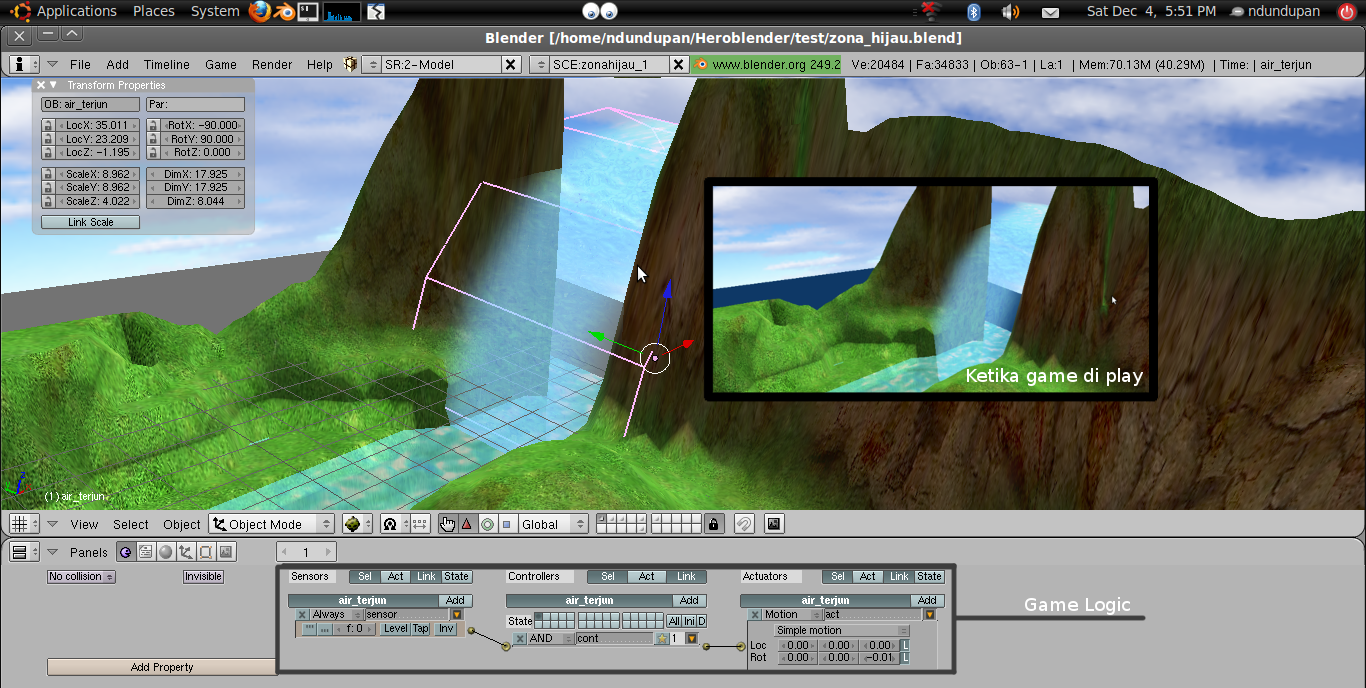
Task: Open the draw type shading selector
Action: click(x=357, y=524)
